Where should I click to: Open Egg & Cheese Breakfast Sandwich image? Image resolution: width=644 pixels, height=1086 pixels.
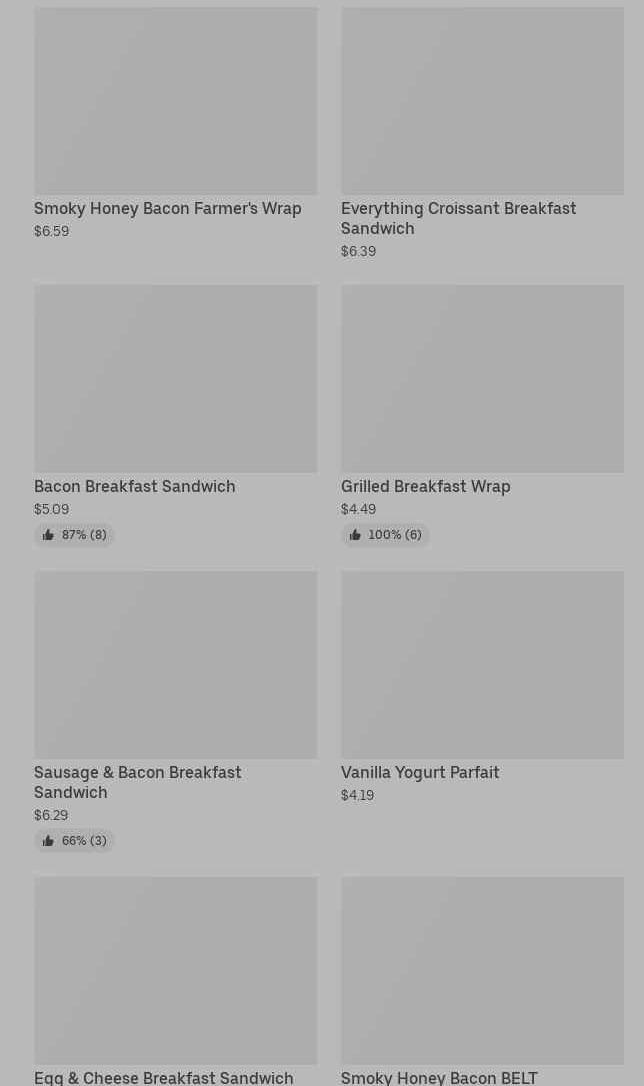(175, 970)
